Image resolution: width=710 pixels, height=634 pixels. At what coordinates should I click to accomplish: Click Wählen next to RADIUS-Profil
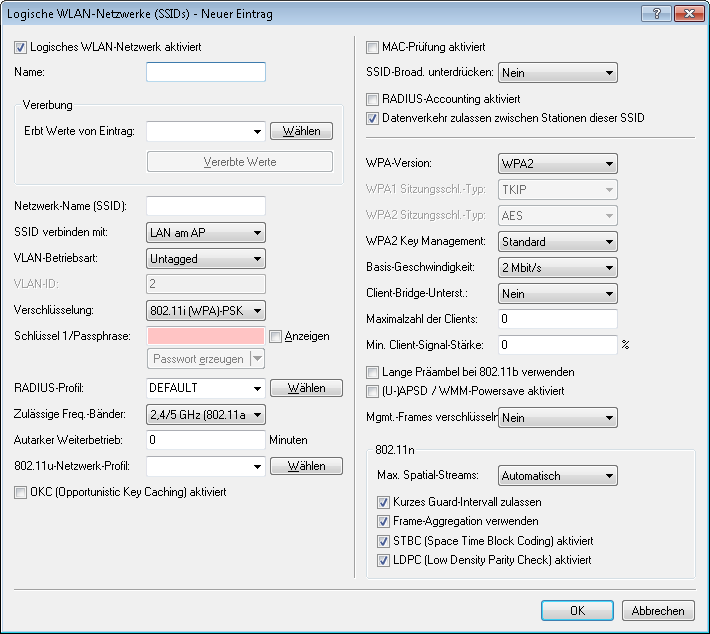coord(306,387)
